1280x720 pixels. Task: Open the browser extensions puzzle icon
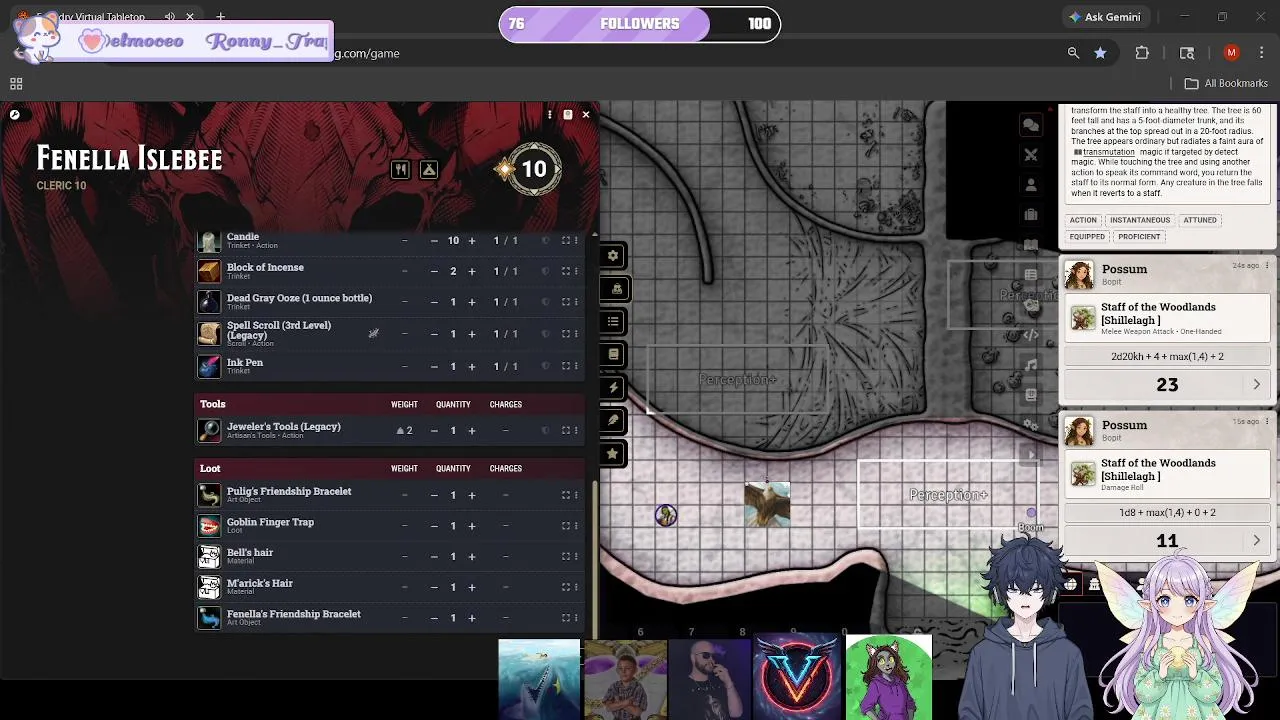pyautogui.click(x=1142, y=53)
